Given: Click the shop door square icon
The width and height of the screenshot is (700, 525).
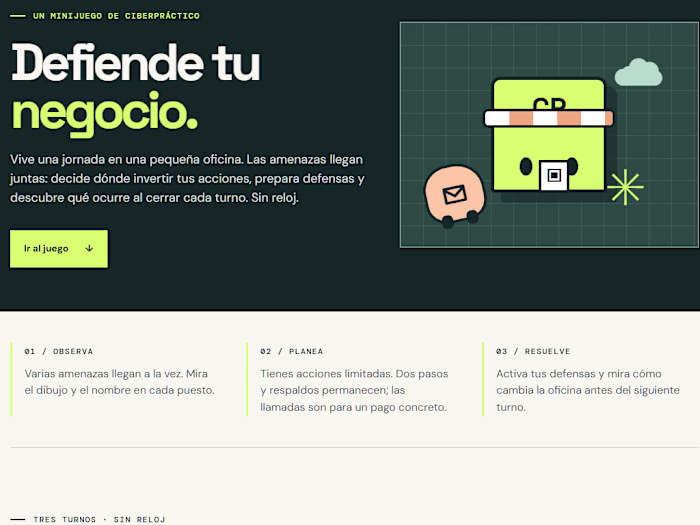Looking at the screenshot, I should [x=554, y=175].
